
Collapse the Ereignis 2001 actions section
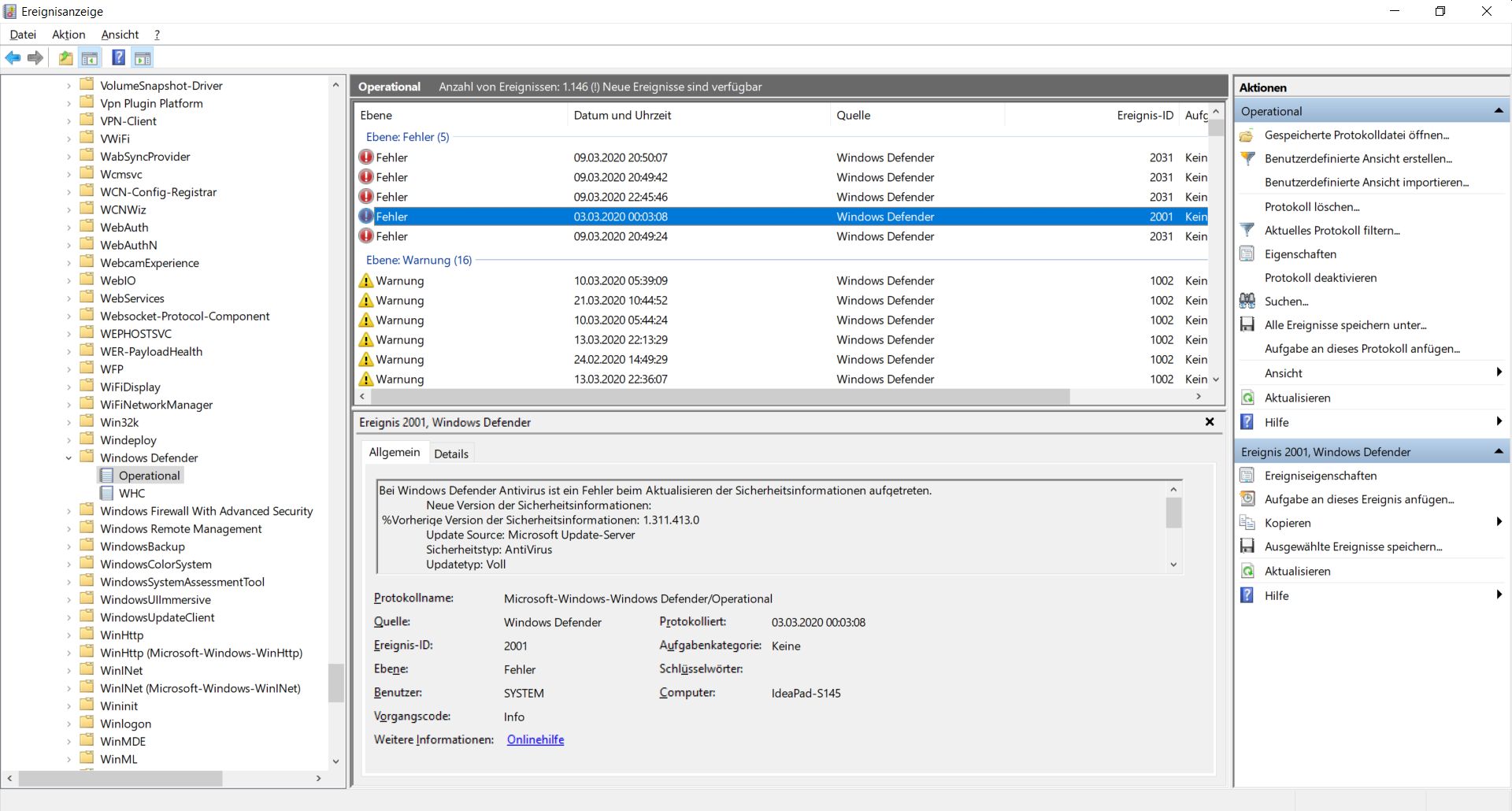1499,452
